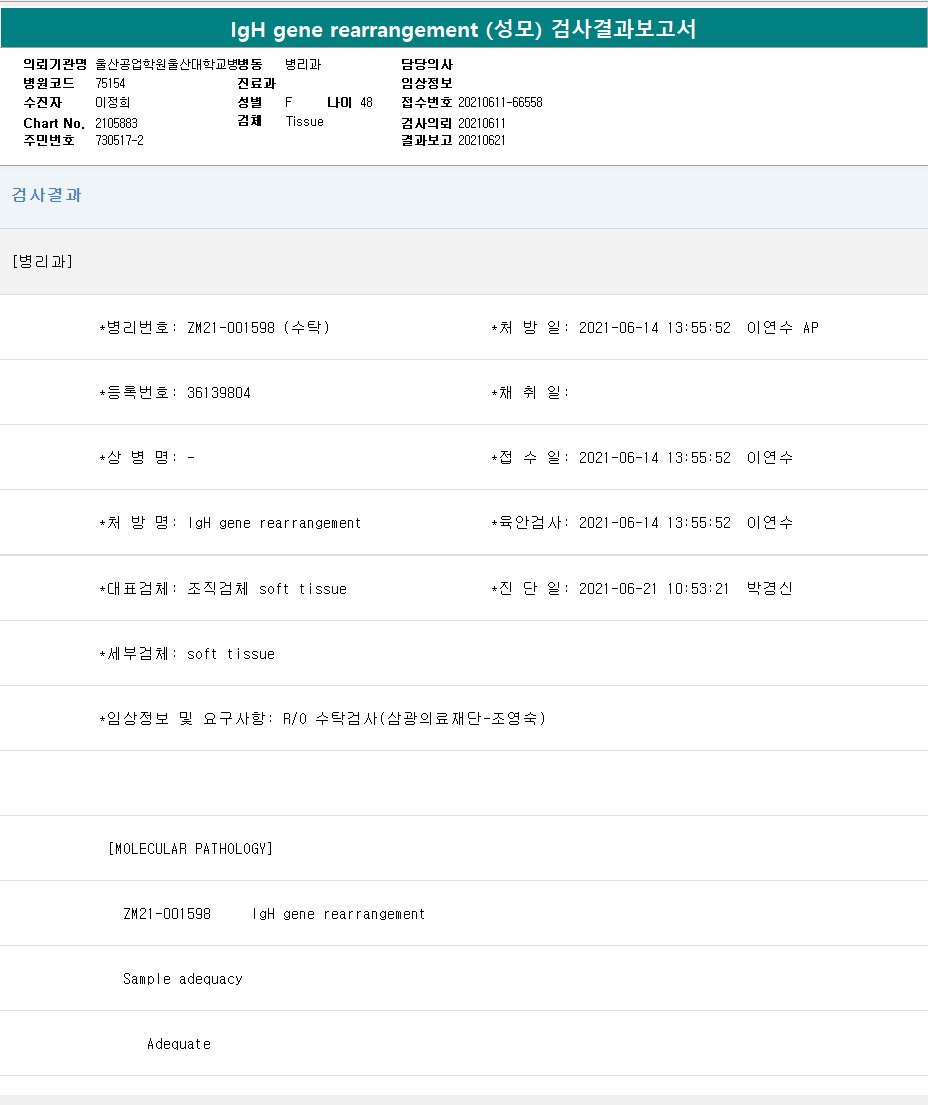Click resident number 730517-2
This screenshot has width=928, height=1105.
pos(119,140)
